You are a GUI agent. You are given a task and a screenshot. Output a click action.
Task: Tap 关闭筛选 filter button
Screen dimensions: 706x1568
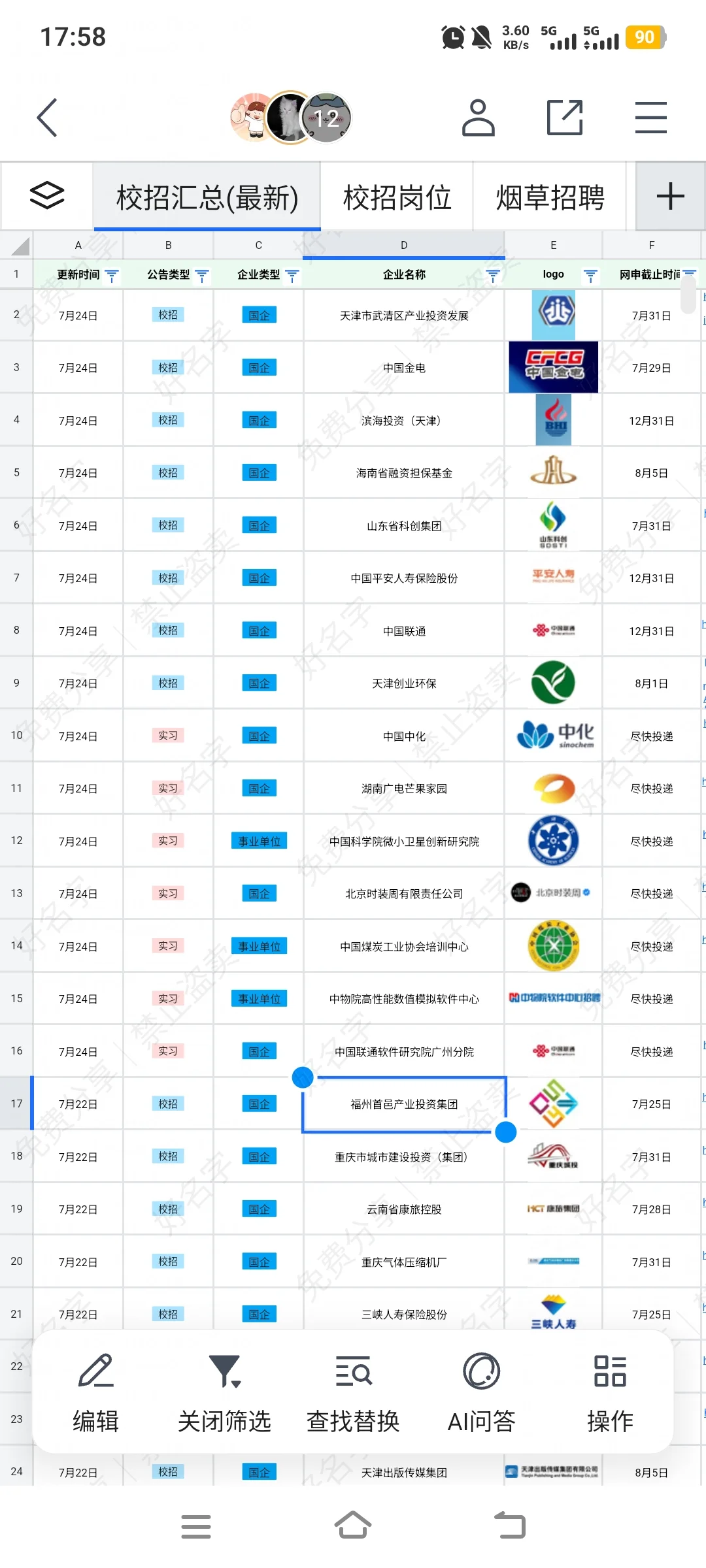click(224, 1392)
